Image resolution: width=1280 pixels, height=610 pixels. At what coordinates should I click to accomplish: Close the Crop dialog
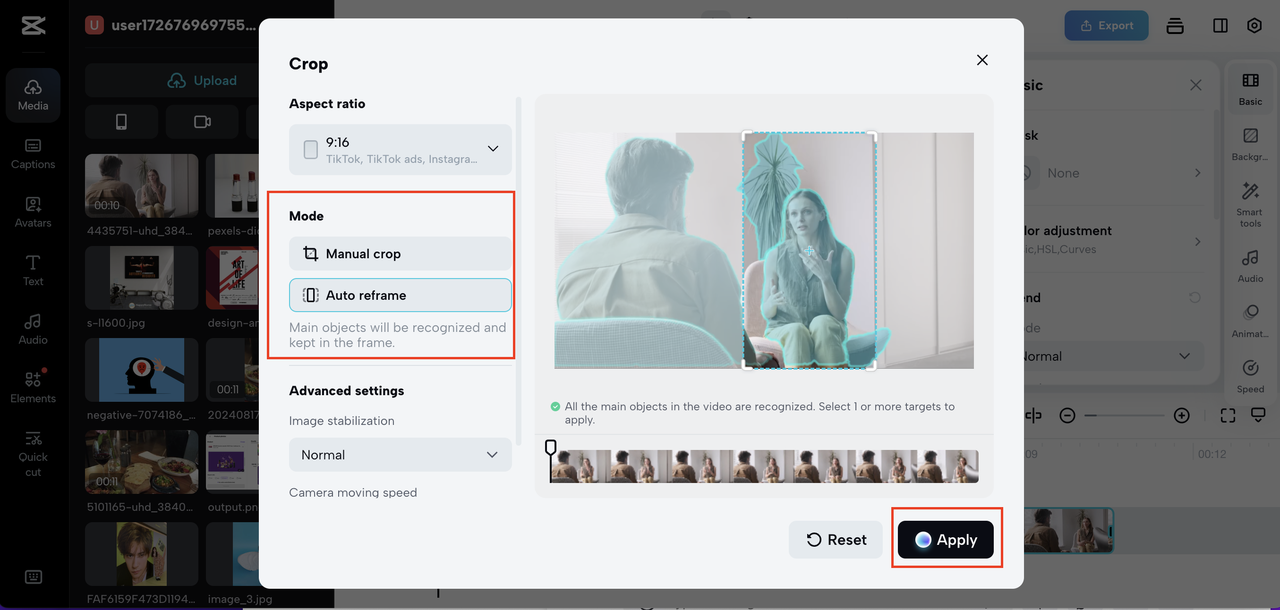[982, 60]
